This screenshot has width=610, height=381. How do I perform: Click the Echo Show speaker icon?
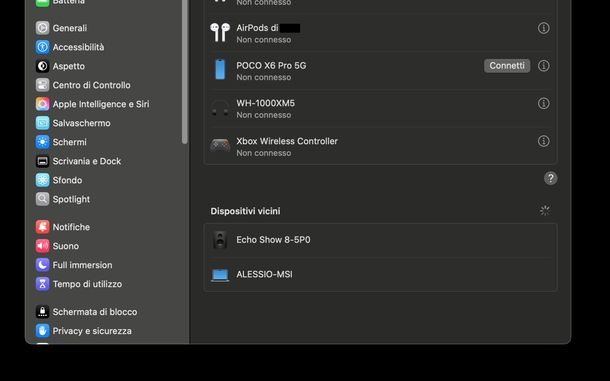pos(220,240)
